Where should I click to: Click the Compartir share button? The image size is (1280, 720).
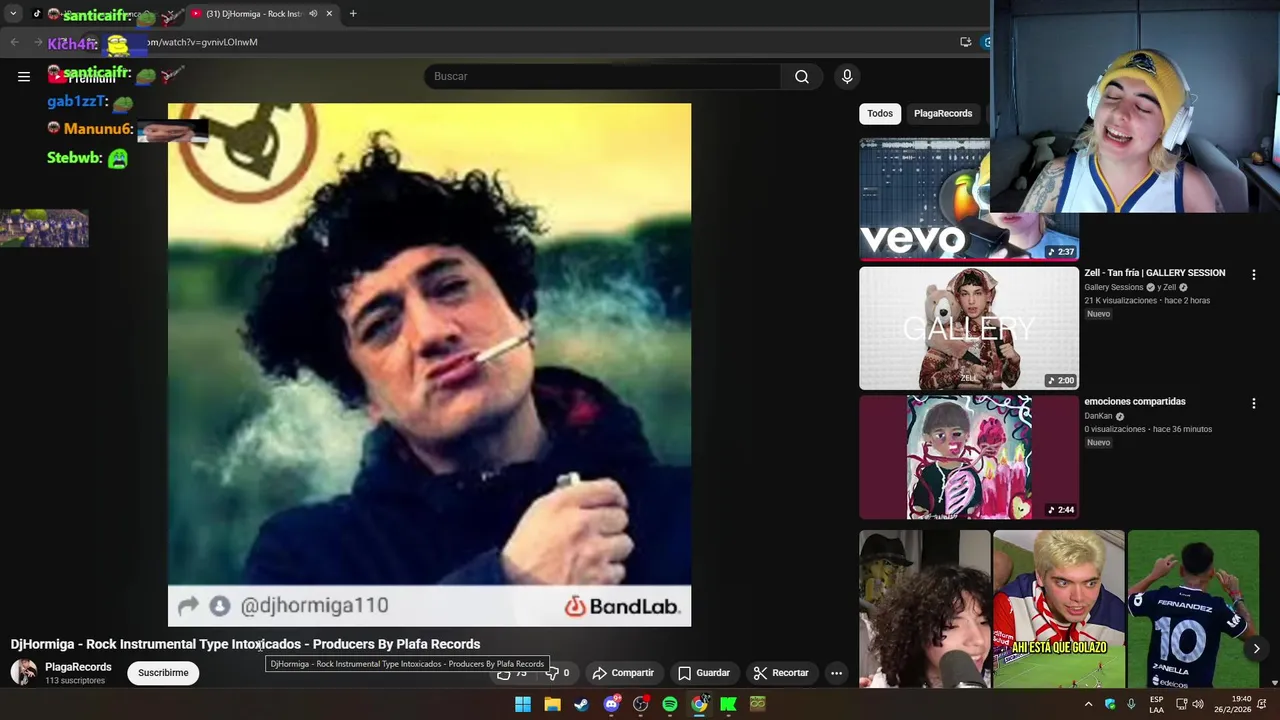point(622,673)
